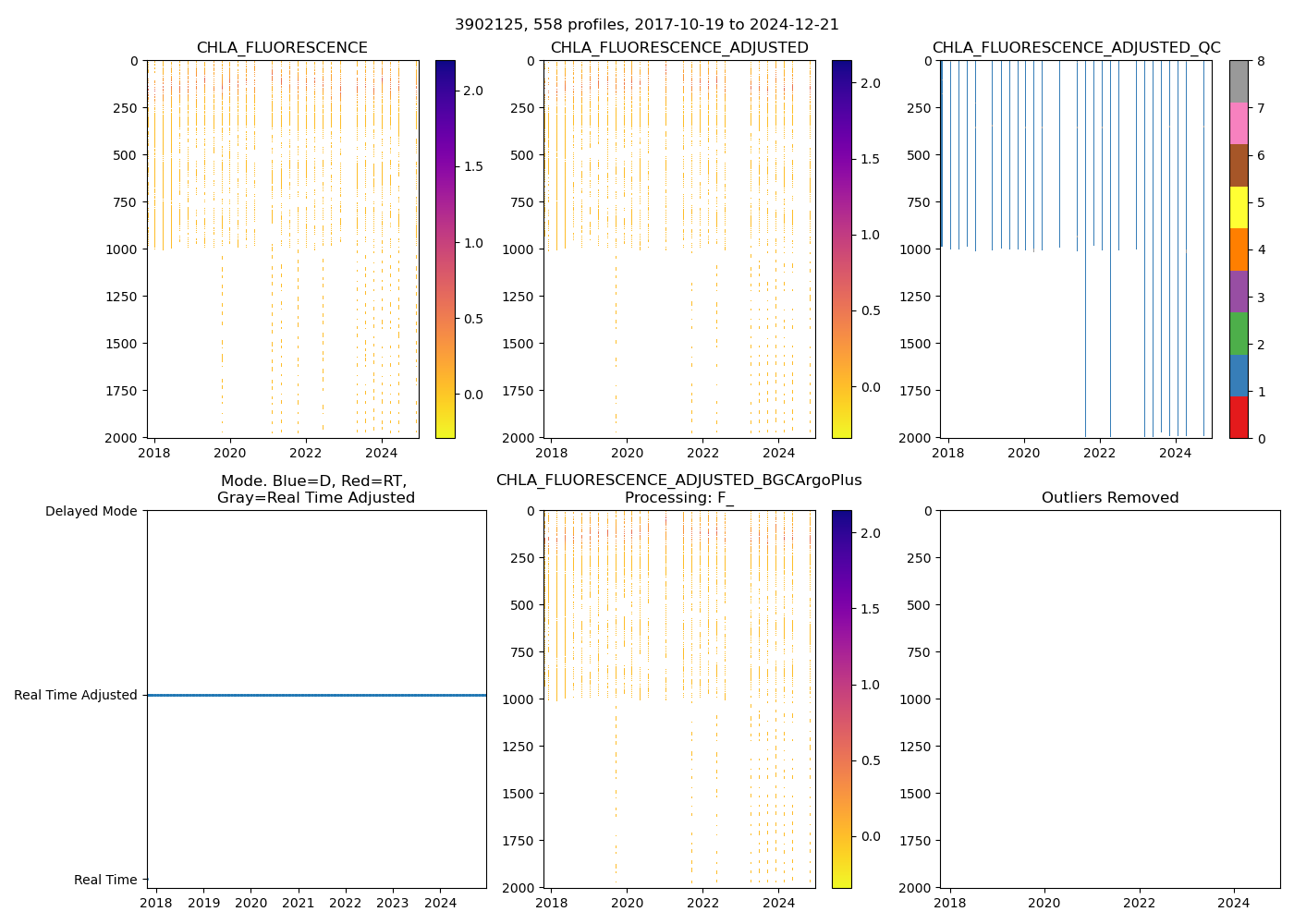Click the purple QC colorbar segment
This screenshot has height=924, width=1294.
point(1239,291)
